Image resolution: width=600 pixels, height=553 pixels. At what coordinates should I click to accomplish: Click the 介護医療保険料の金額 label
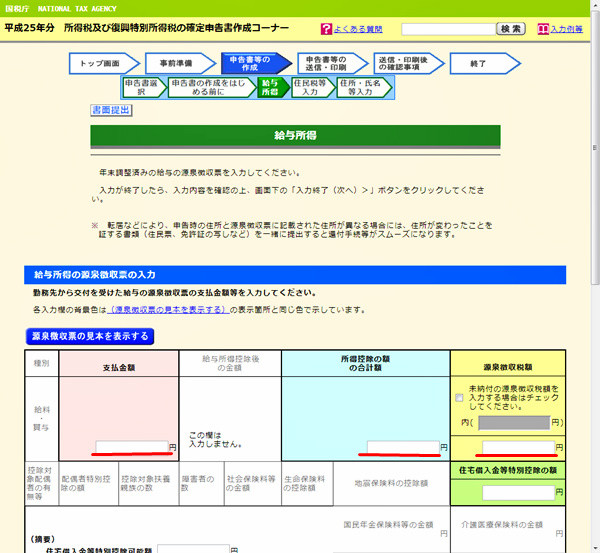(502, 525)
